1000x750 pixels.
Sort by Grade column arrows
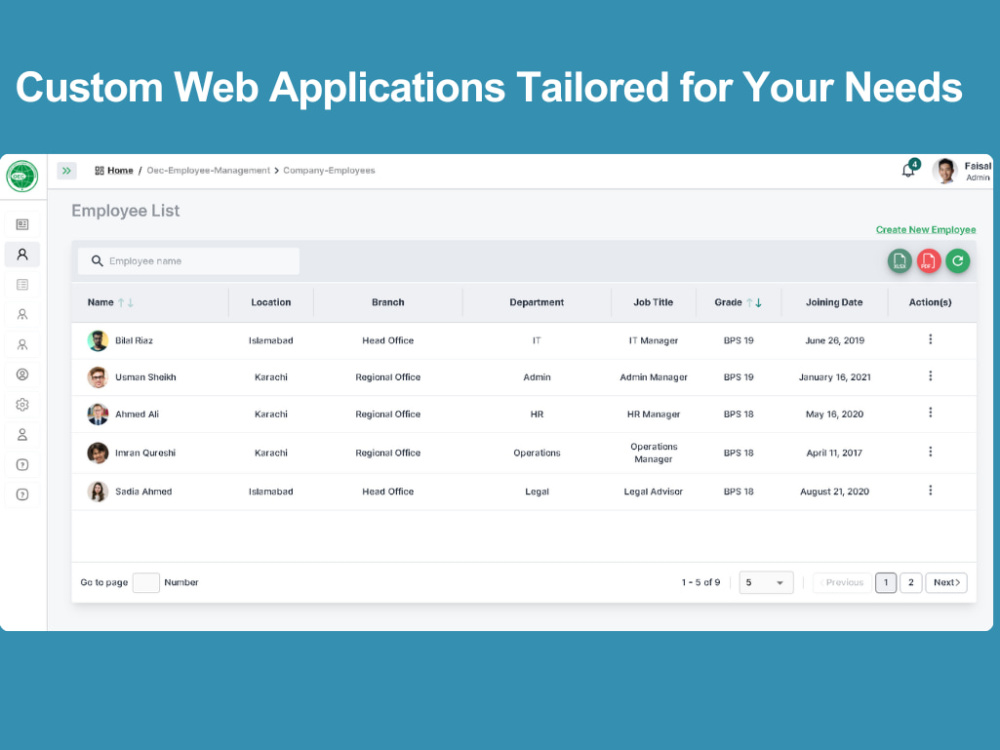point(754,303)
